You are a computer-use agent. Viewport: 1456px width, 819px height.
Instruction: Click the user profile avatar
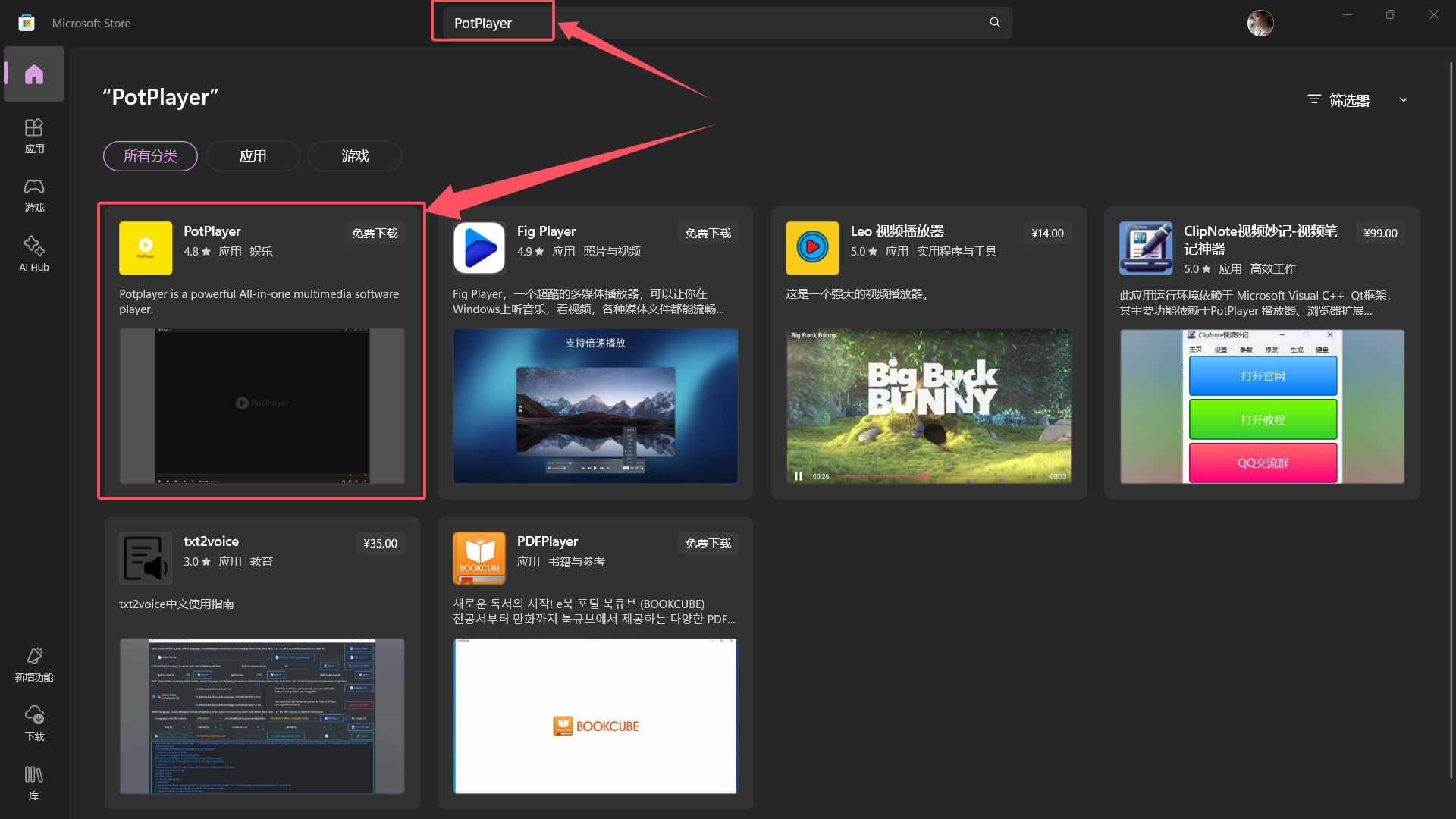[x=1260, y=24]
